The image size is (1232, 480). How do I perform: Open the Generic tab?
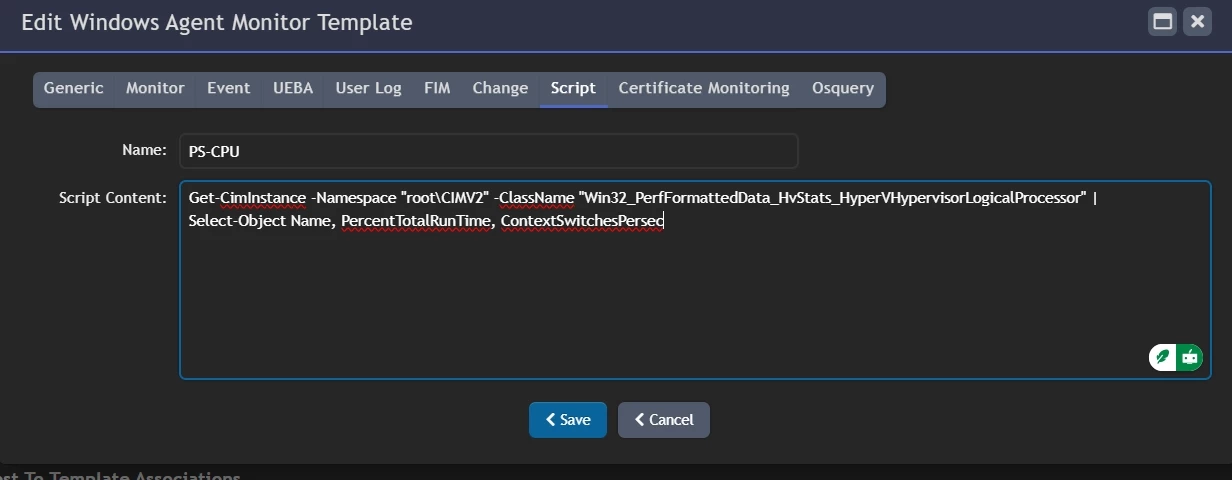pos(74,88)
